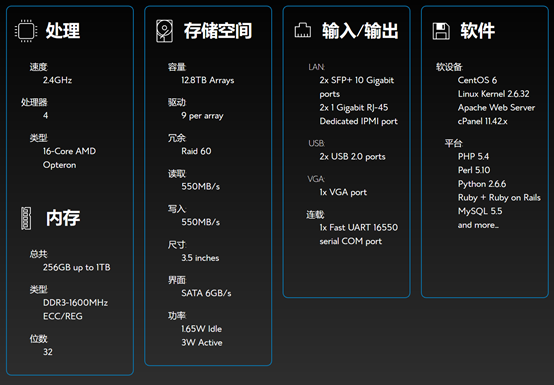Click the 256GB up to 1TB value
554x385 pixels.
(x=77, y=267)
